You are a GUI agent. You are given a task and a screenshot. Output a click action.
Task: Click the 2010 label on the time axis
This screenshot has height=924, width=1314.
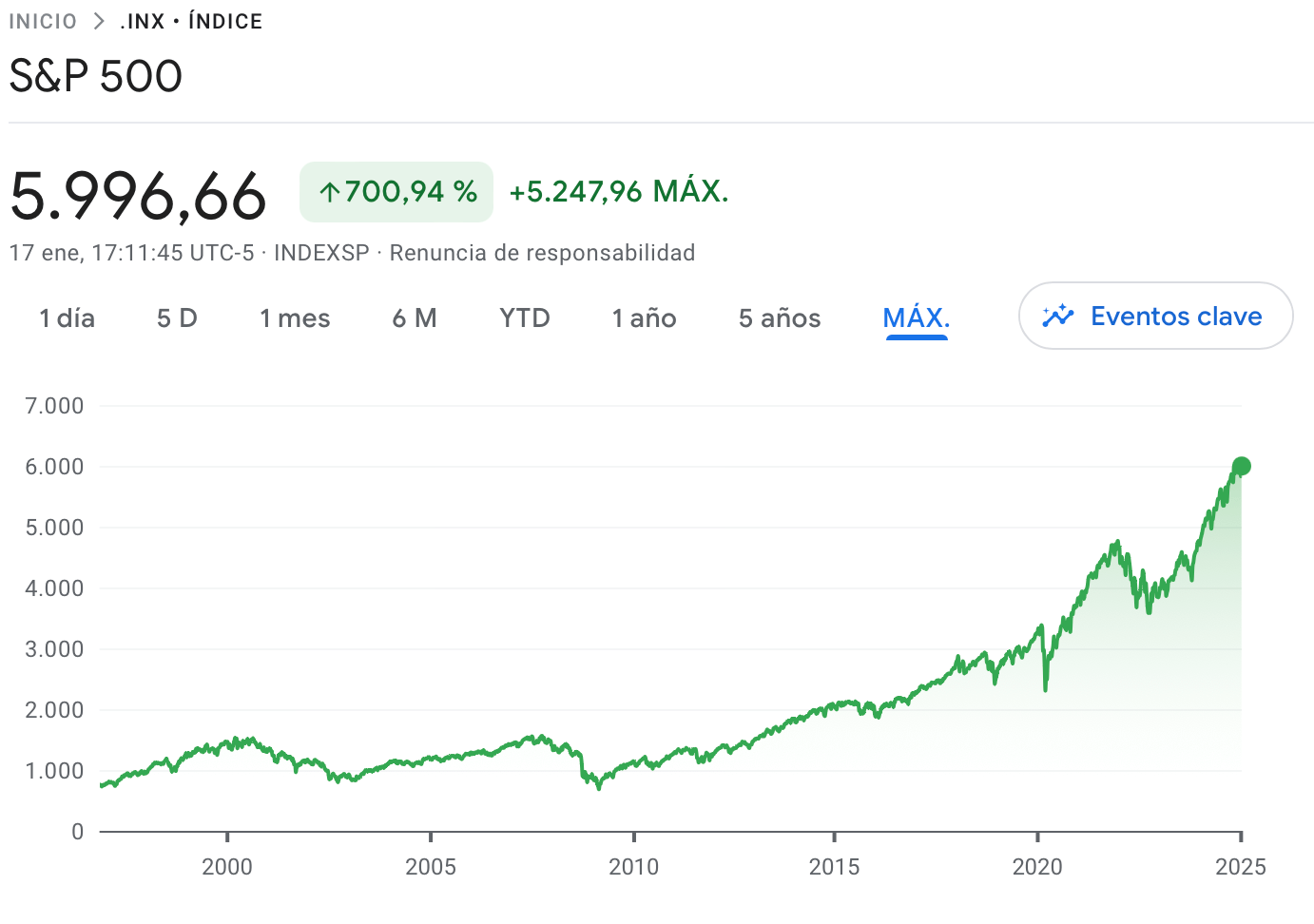pyautogui.click(x=633, y=866)
